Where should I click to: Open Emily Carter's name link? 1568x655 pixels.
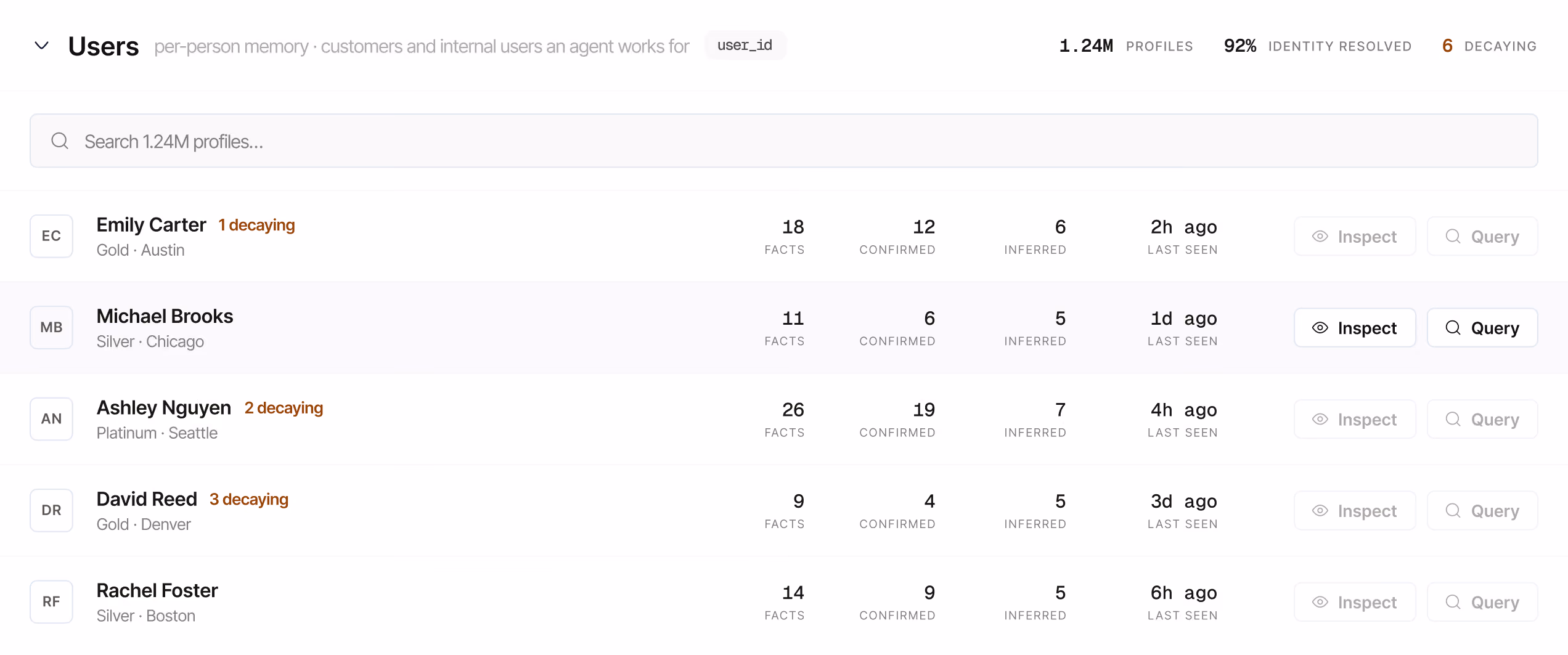coord(151,225)
